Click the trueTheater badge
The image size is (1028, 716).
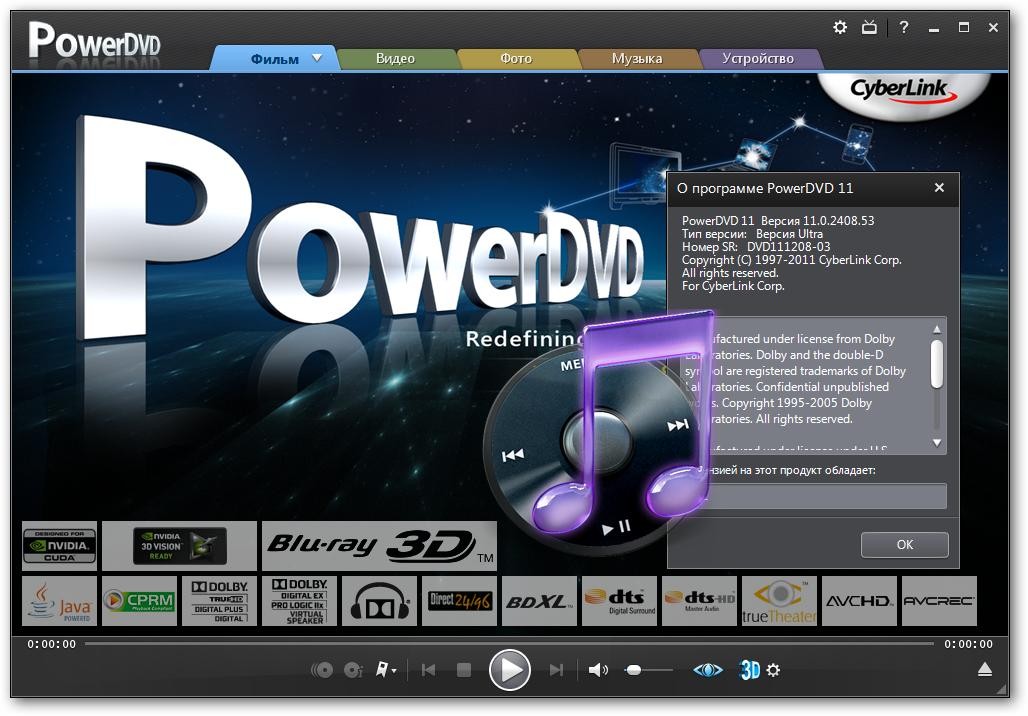click(x=780, y=601)
